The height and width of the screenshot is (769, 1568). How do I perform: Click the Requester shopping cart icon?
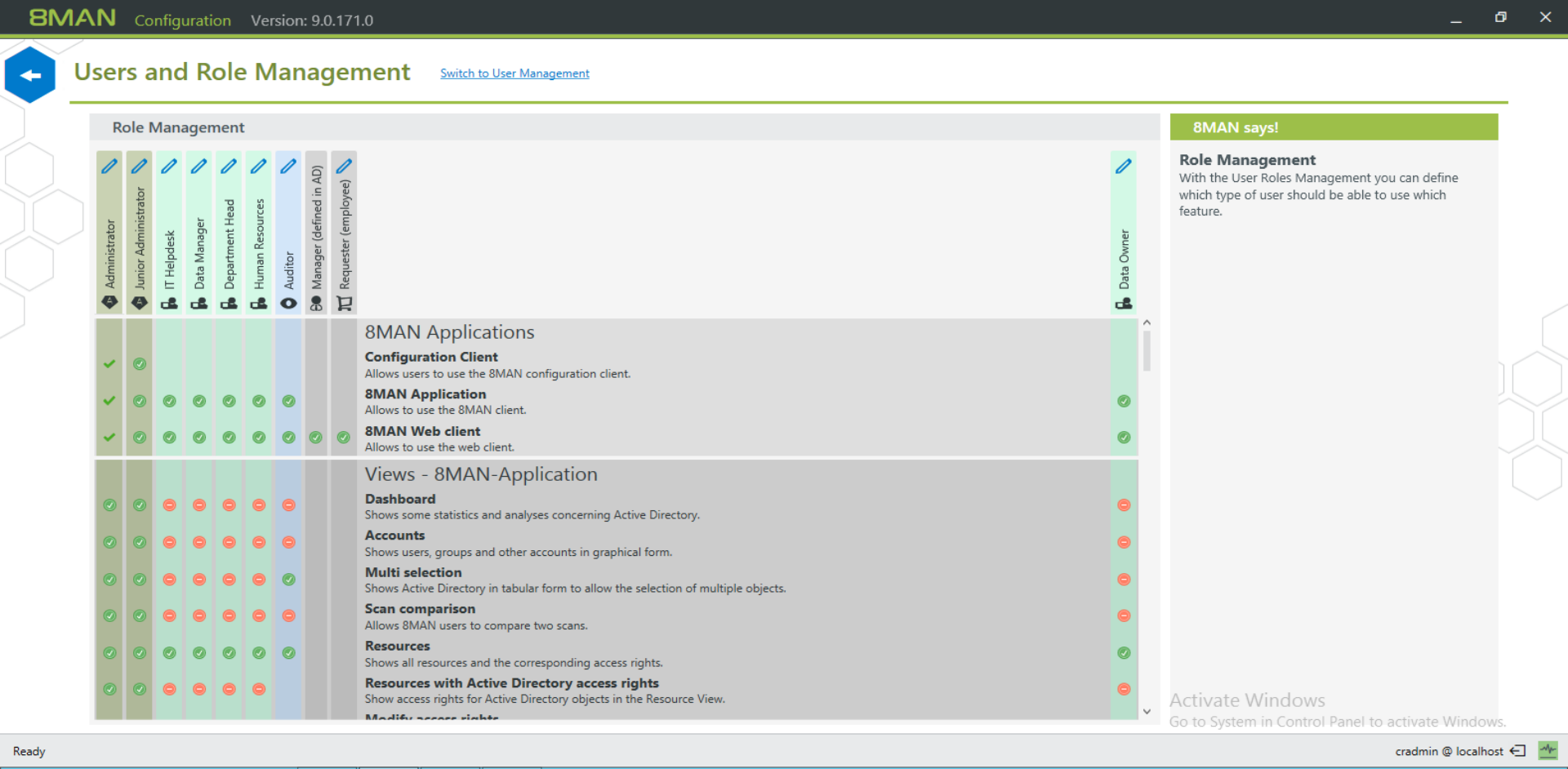coord(345,303)
